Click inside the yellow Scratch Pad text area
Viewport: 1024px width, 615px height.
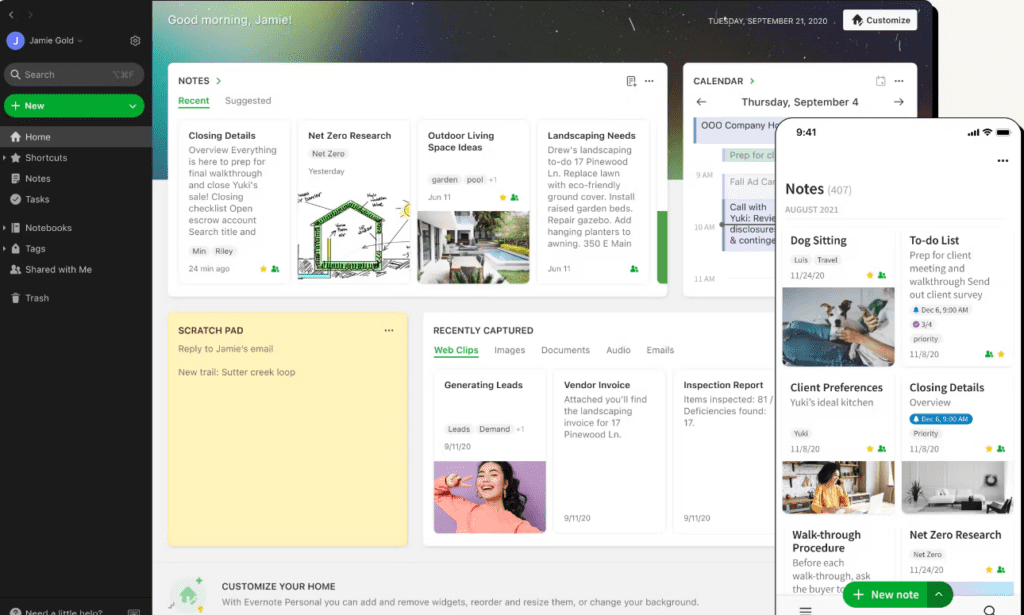click(287, 450)
